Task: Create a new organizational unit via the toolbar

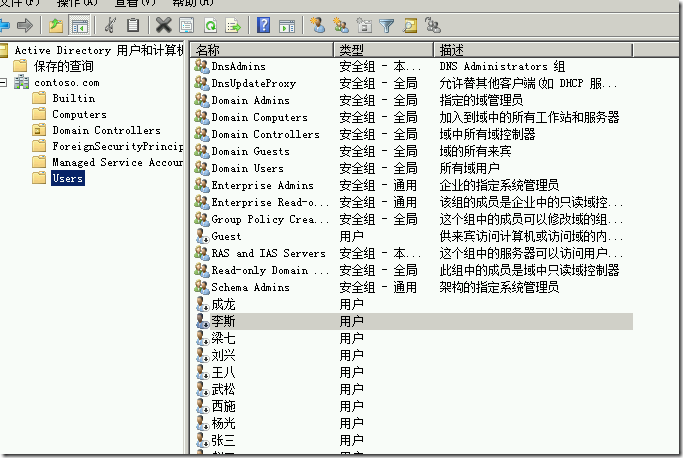Action: tap(364, 26)
